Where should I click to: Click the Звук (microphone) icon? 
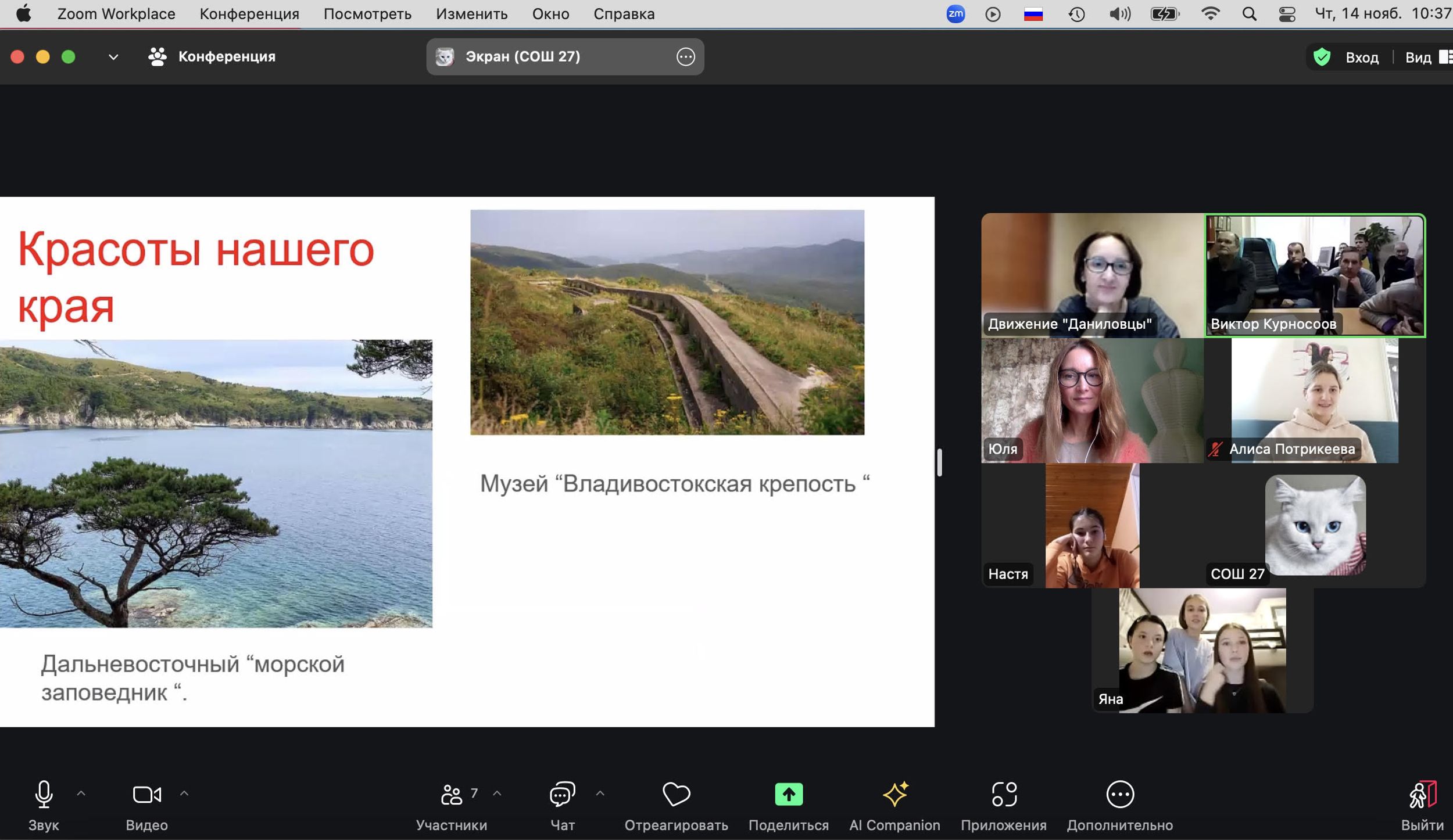[x=40, y=795]
